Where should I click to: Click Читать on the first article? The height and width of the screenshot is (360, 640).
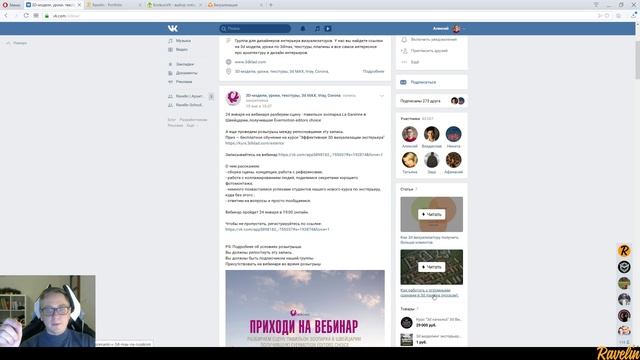tap(431, 214)
